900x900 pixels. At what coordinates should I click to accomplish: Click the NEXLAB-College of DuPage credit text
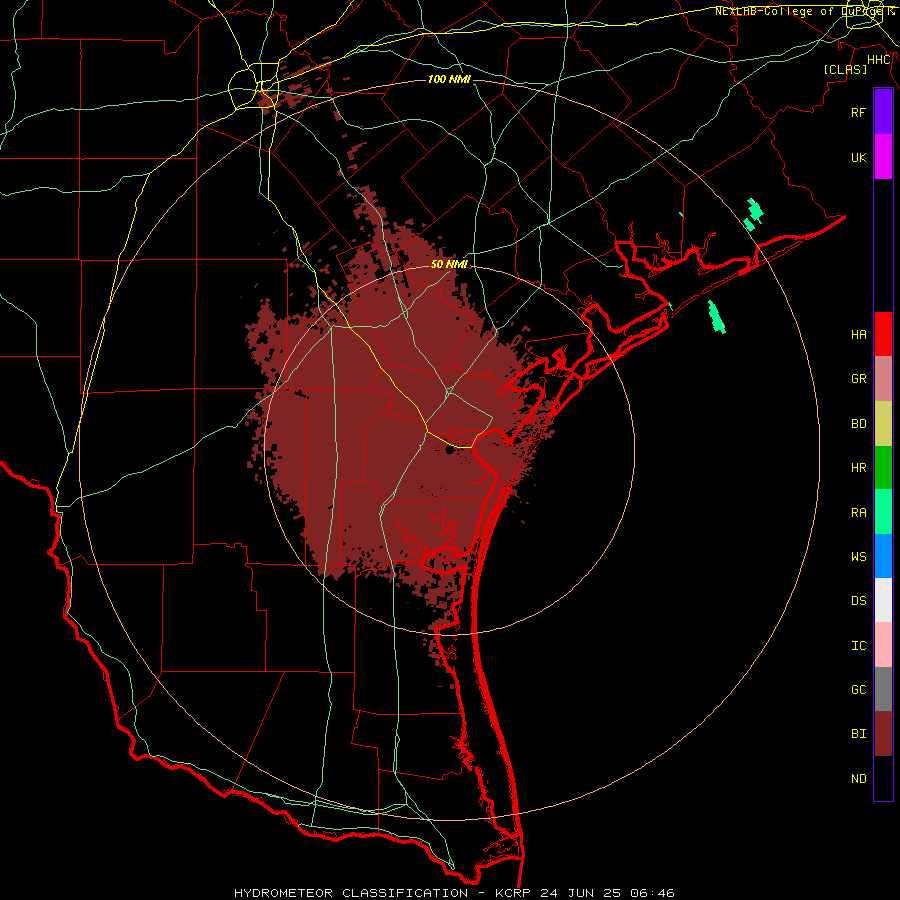point(805,11)
